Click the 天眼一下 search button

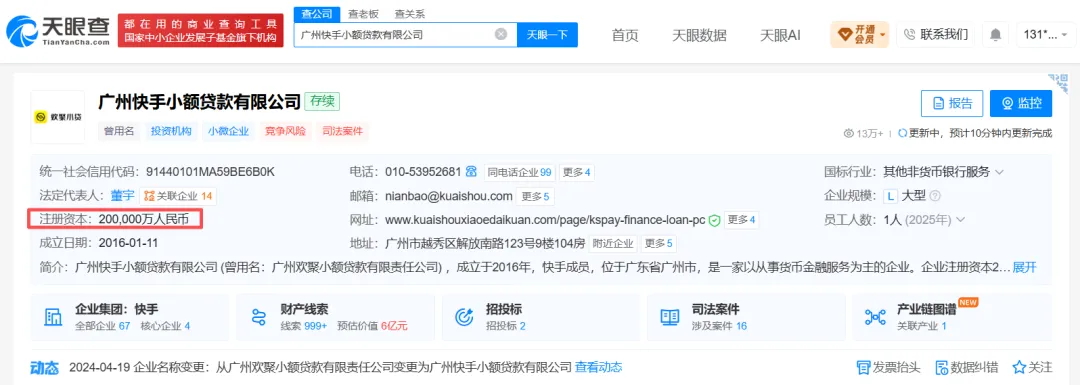547,34
